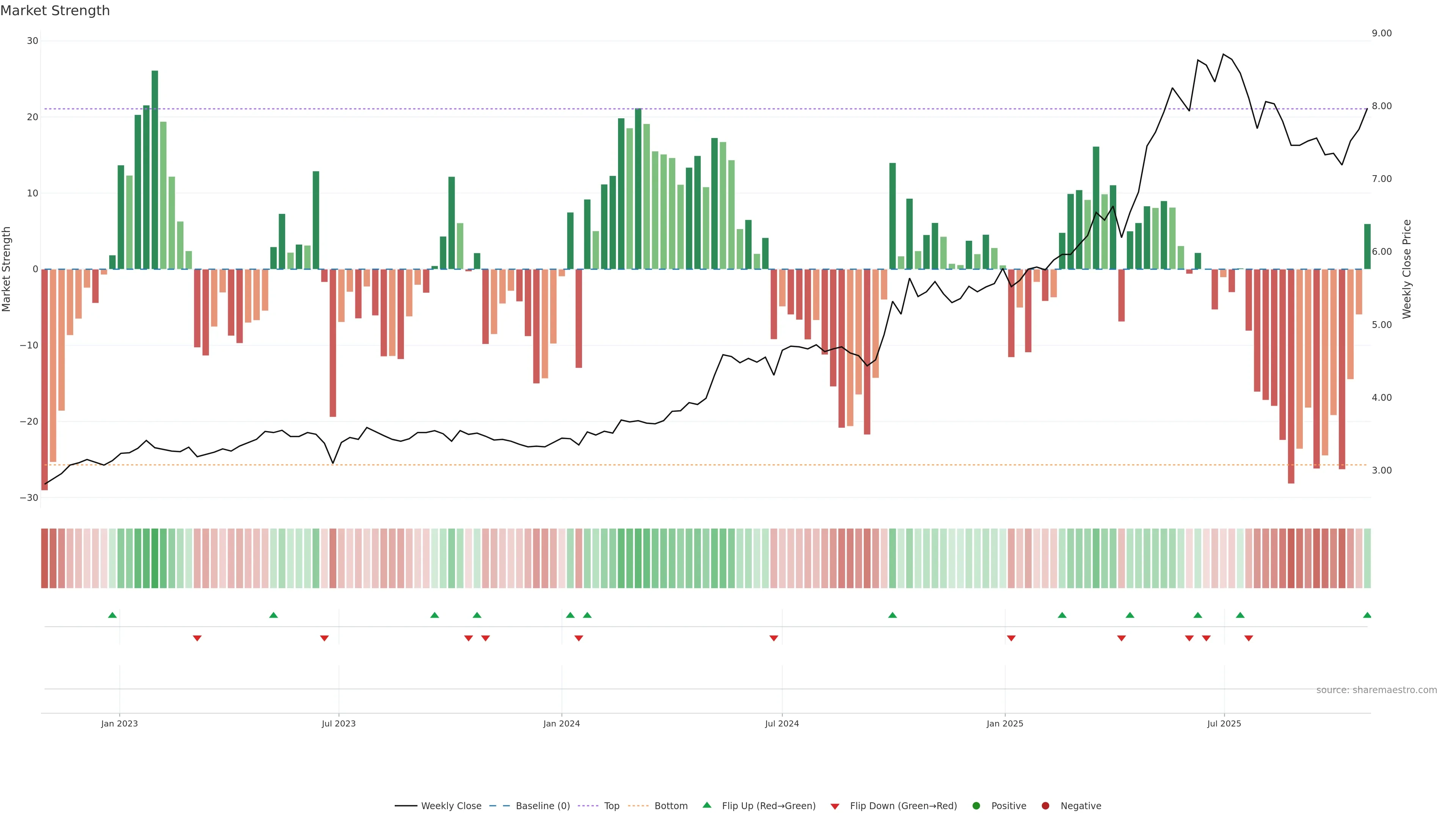
Task: Click the Jul 2025 x-axis label
Action: [1224, 723]
